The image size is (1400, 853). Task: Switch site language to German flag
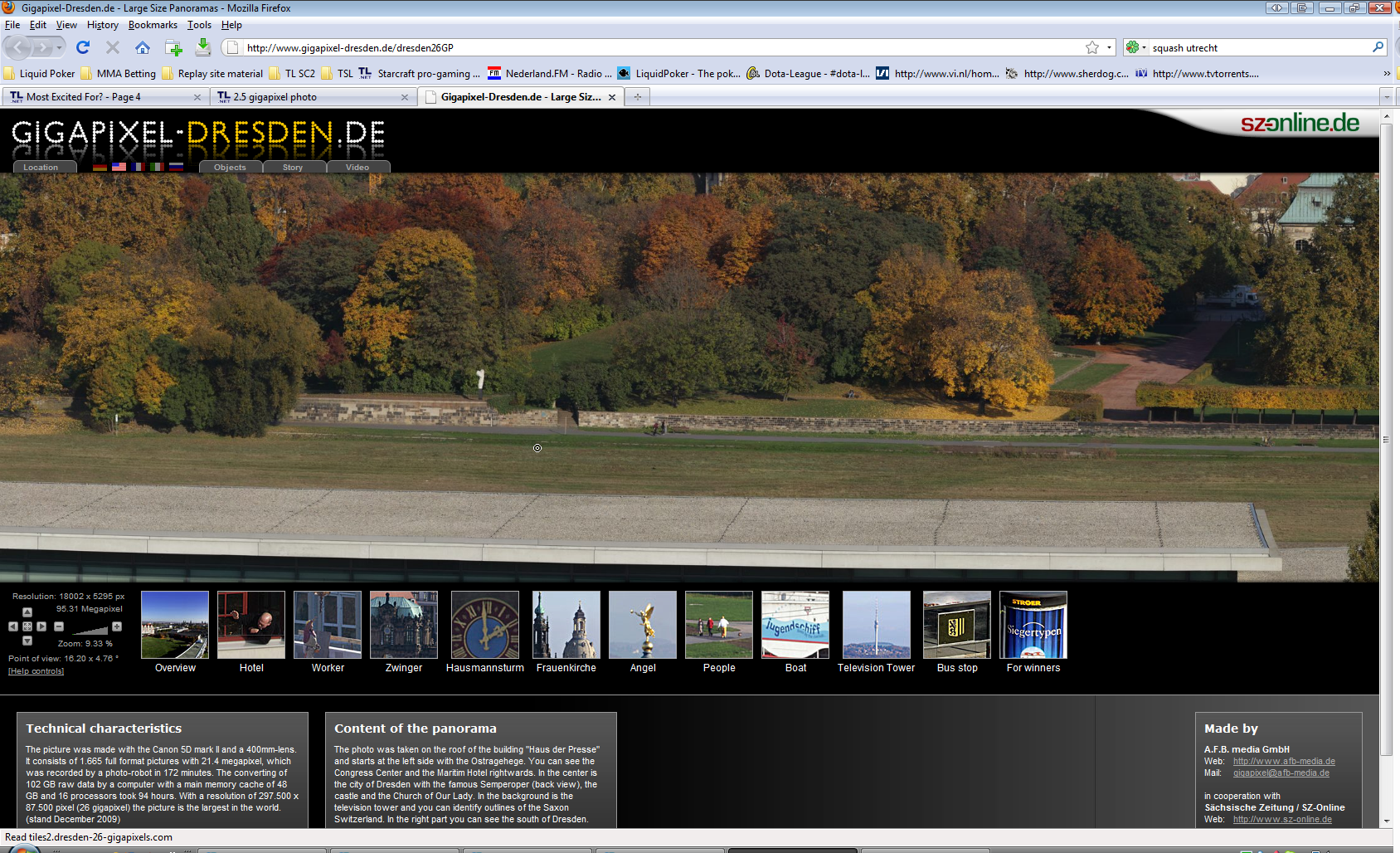pyautogui.click(x=100, y=167)
